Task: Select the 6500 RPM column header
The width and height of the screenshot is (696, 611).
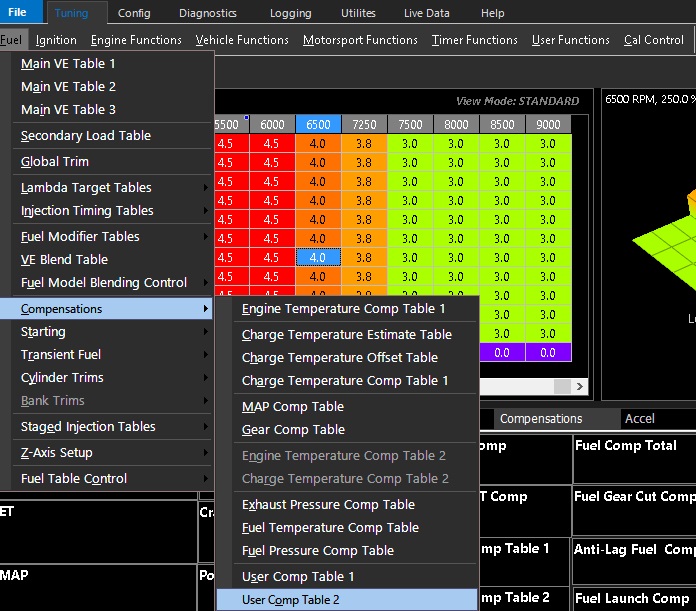Action: 317,124
